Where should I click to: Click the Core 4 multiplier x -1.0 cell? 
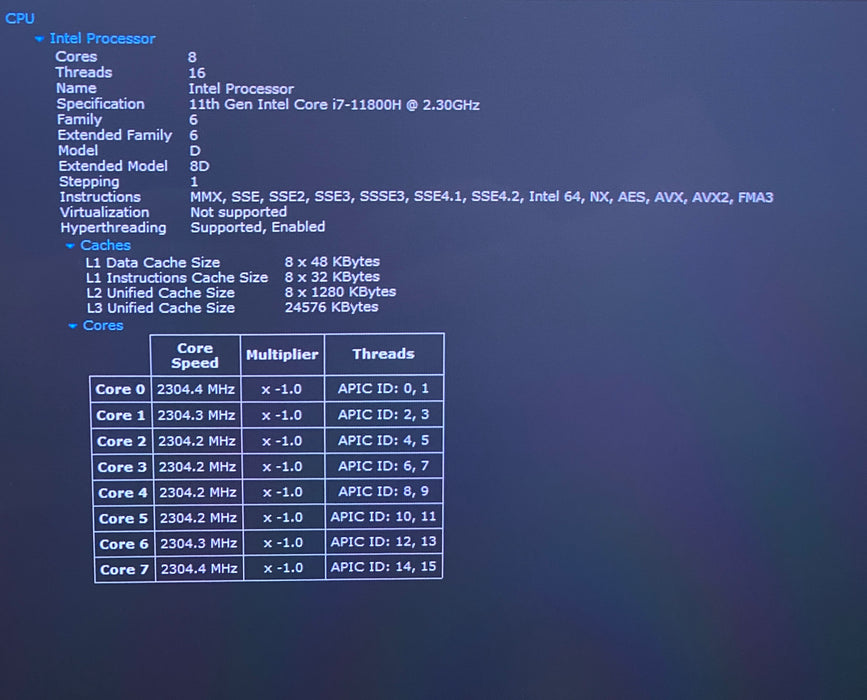(x=284, y=492)
